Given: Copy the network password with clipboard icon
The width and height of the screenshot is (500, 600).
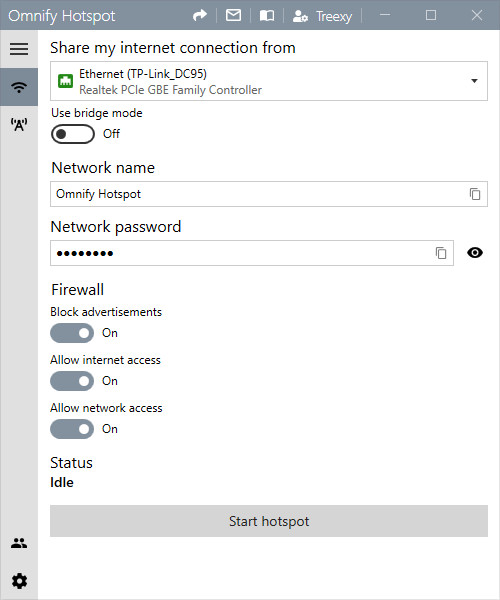Looking at the screenshot, I should coord(441,253).
